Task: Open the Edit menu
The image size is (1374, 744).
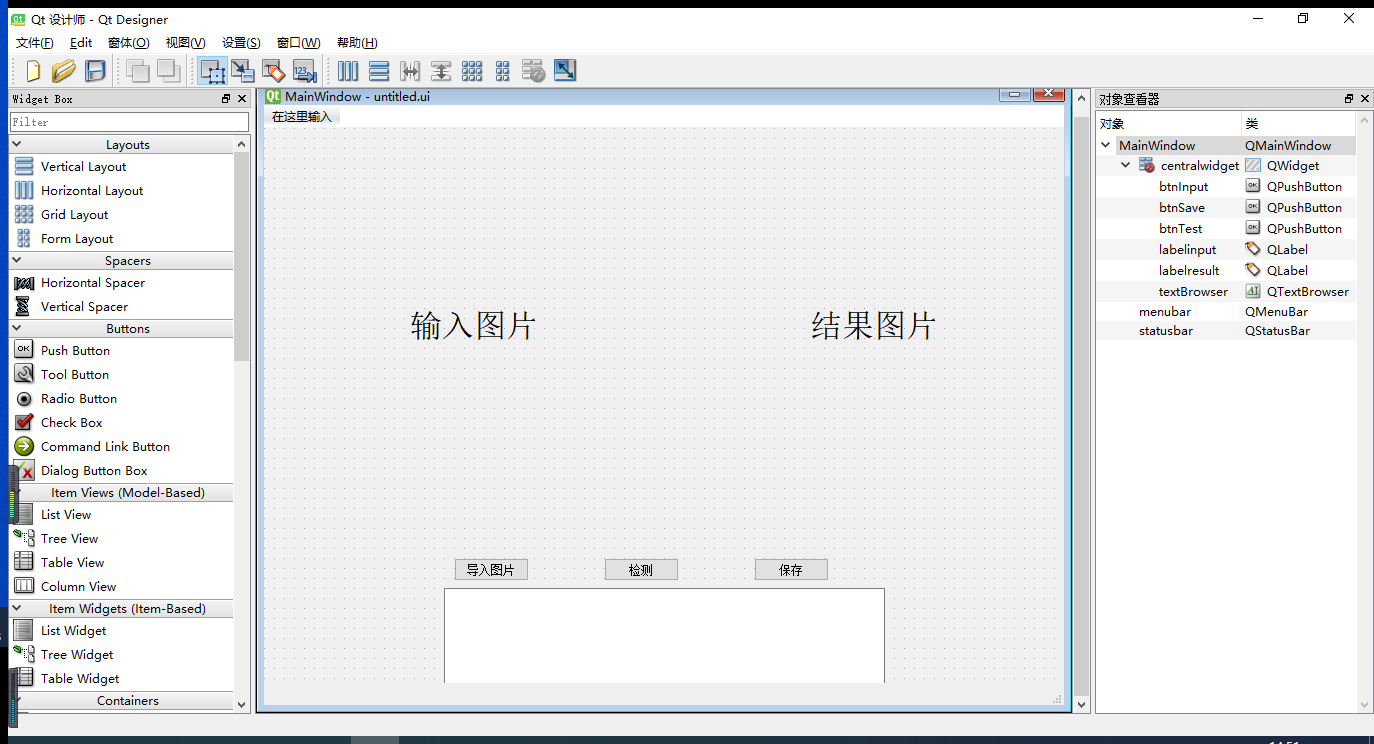Action: pos(80,42)
